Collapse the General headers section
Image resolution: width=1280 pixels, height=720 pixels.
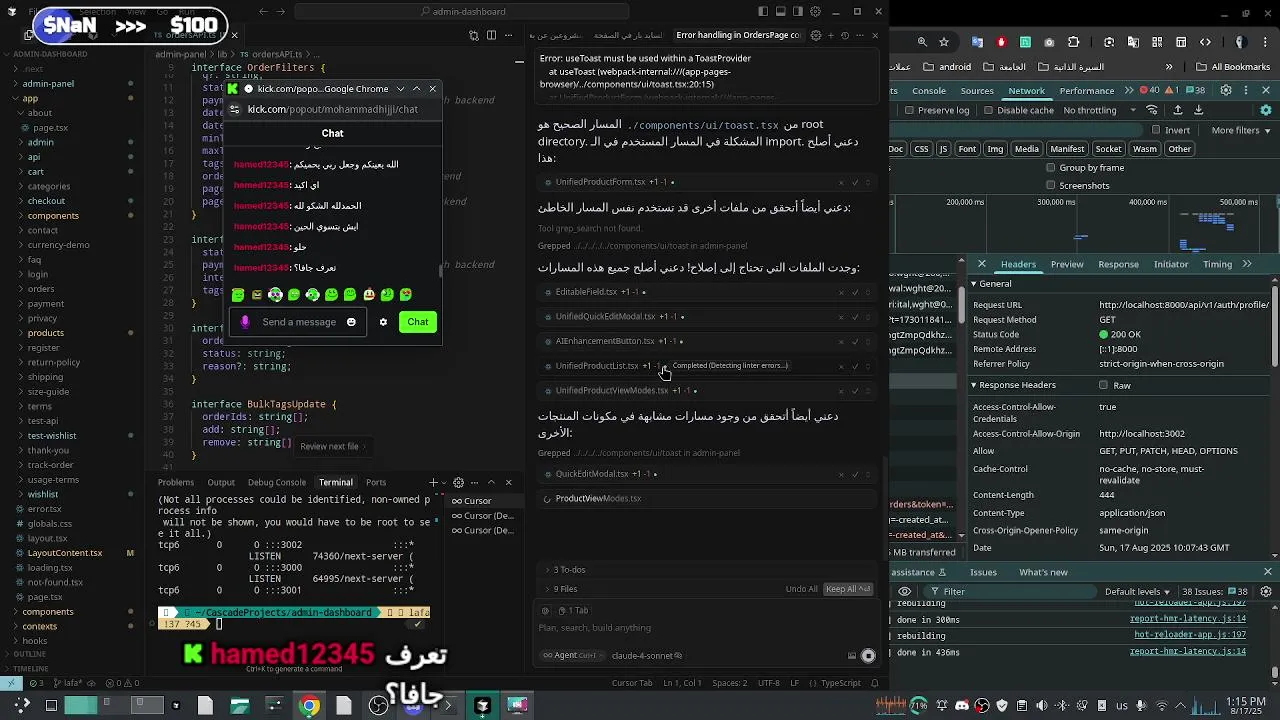coord(1010,284)
